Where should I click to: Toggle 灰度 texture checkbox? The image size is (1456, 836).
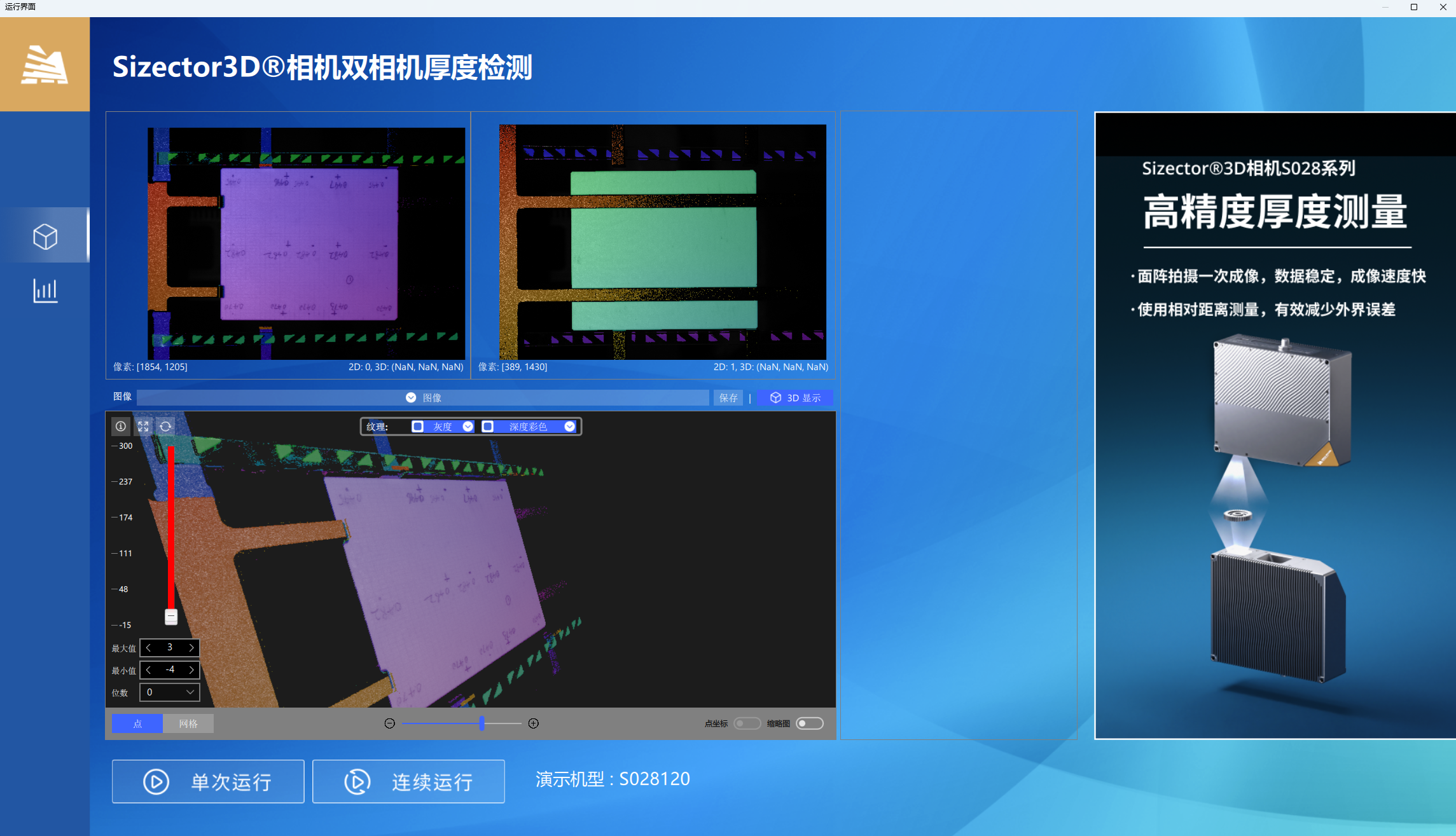(x=418, y=427)
